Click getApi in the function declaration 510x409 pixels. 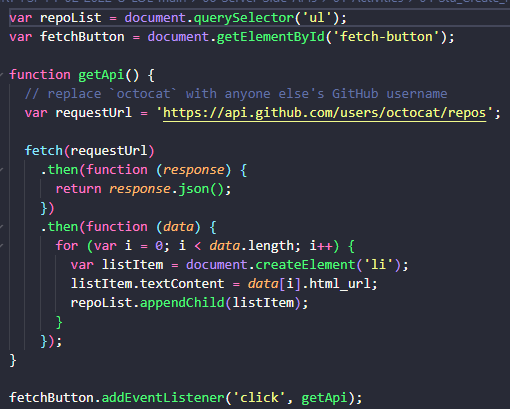pyautogui.click(x=101, y=75)
